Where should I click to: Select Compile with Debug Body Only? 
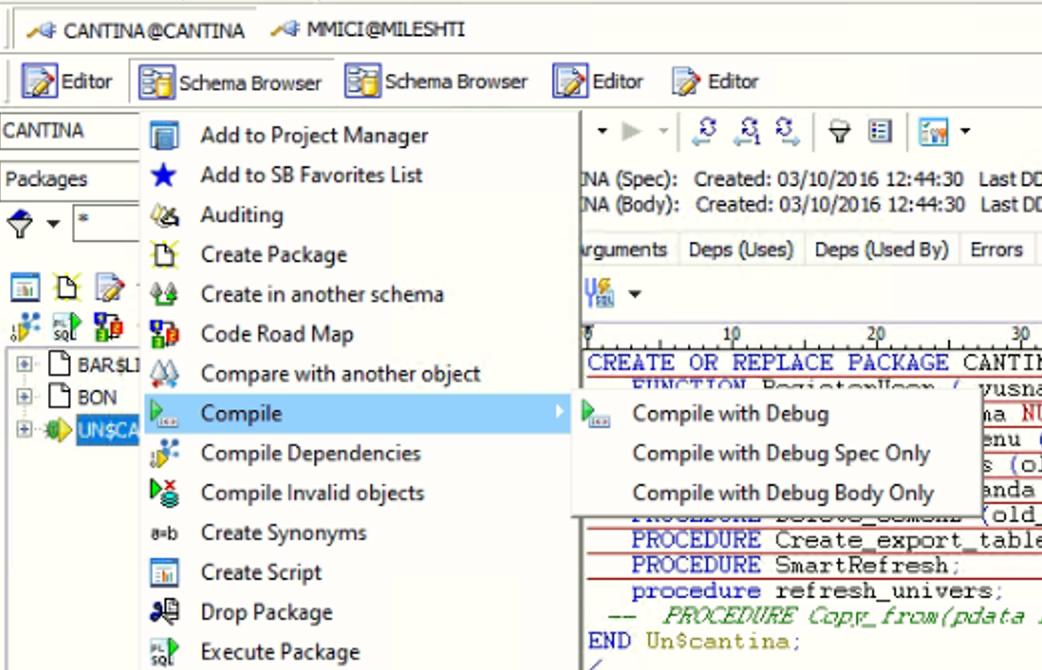[783, 493]
